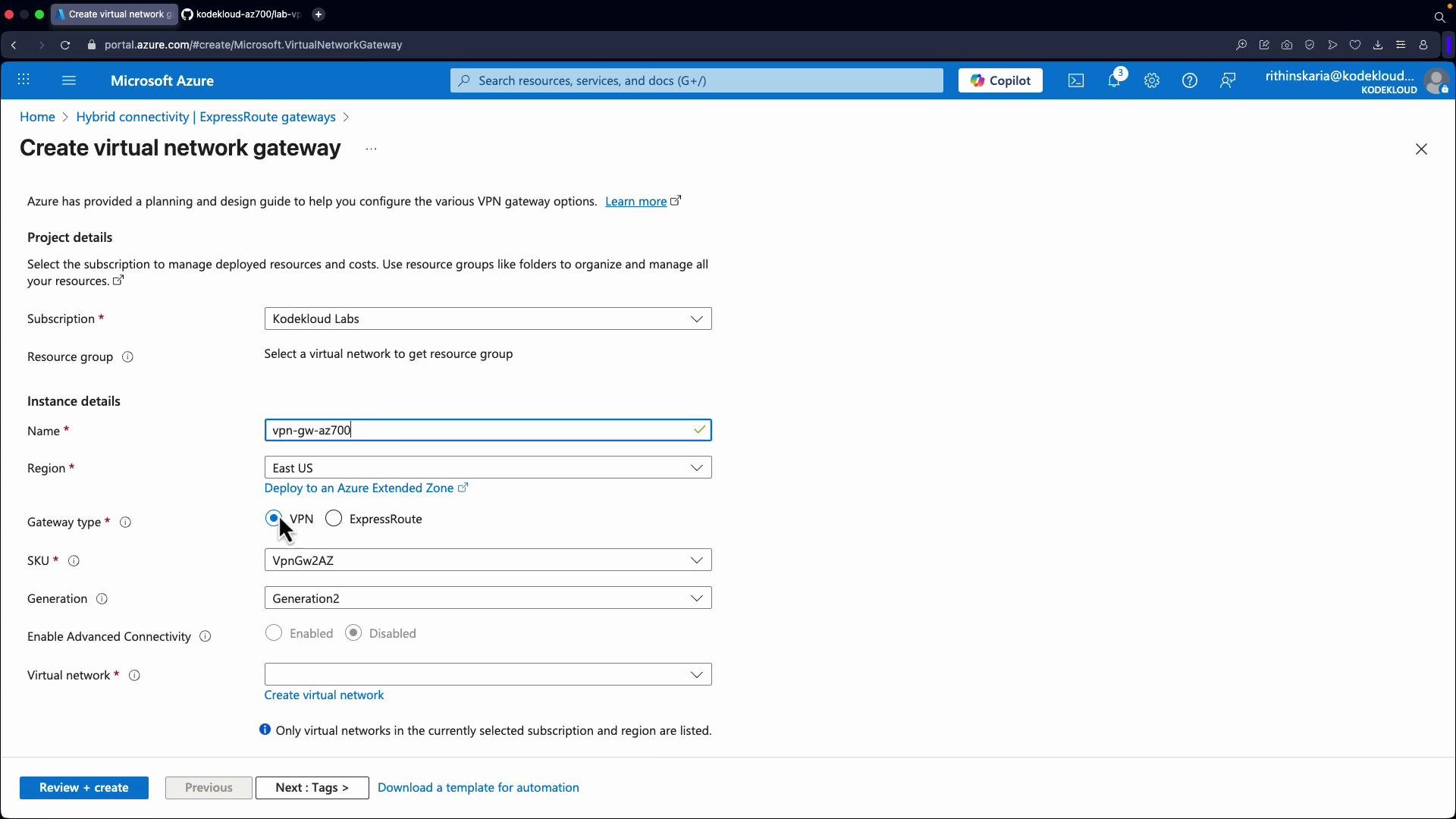Viewport: 1456px width, 819px height.
Task: Focus the Azure search resources box
Action: [x=696, y=80]
